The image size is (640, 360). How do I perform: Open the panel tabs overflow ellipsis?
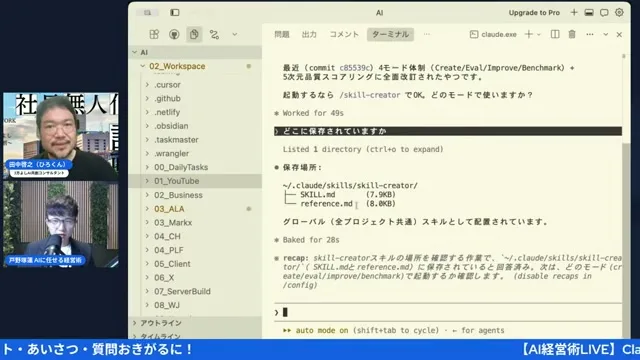coord(427,34)
